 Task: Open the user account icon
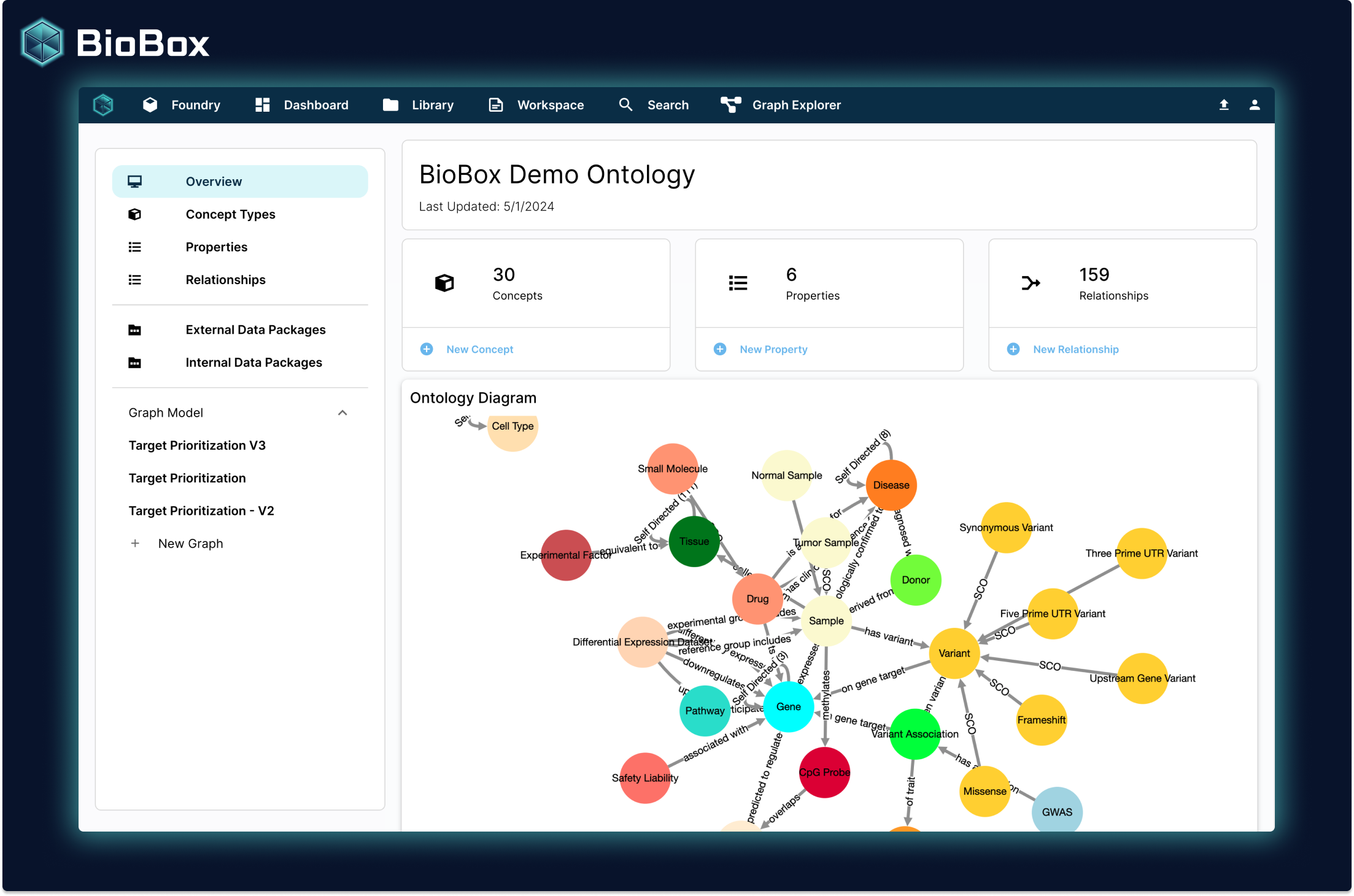pos(1253,105)
